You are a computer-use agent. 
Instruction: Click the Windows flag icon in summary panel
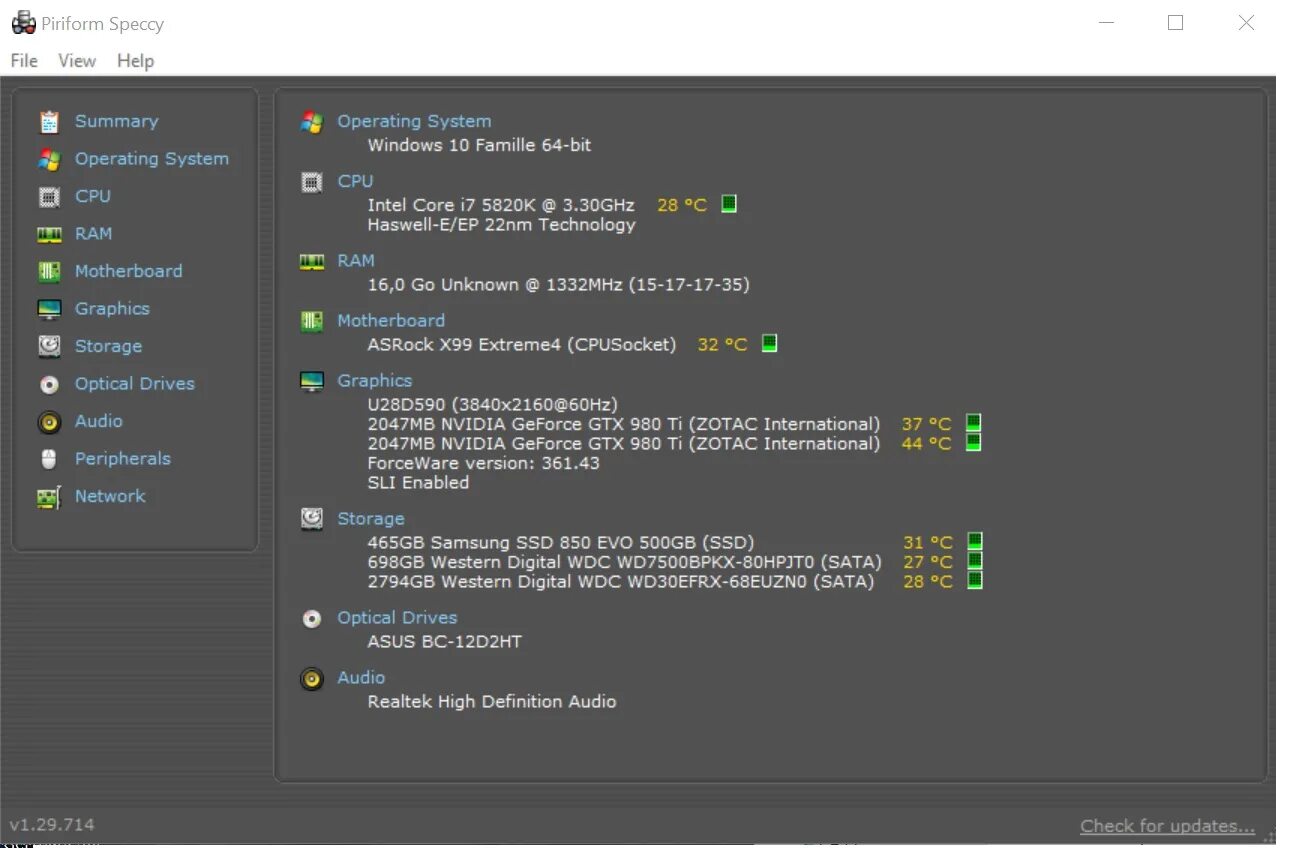[x=312, y=122]
